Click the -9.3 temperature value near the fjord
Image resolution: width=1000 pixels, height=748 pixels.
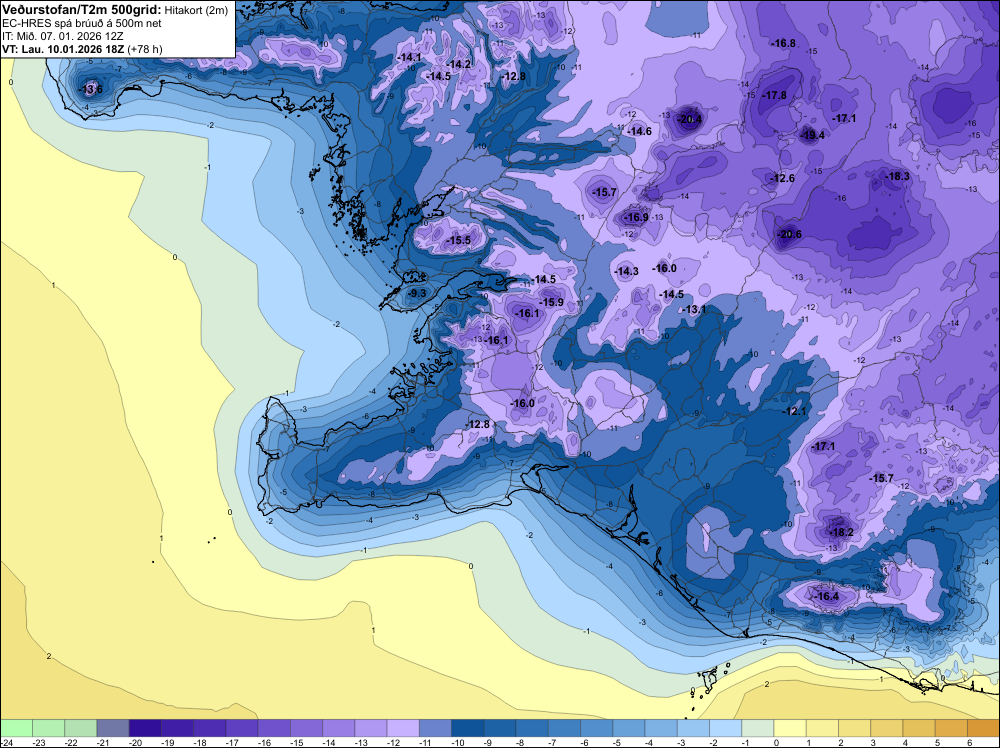tap(417, 293)
